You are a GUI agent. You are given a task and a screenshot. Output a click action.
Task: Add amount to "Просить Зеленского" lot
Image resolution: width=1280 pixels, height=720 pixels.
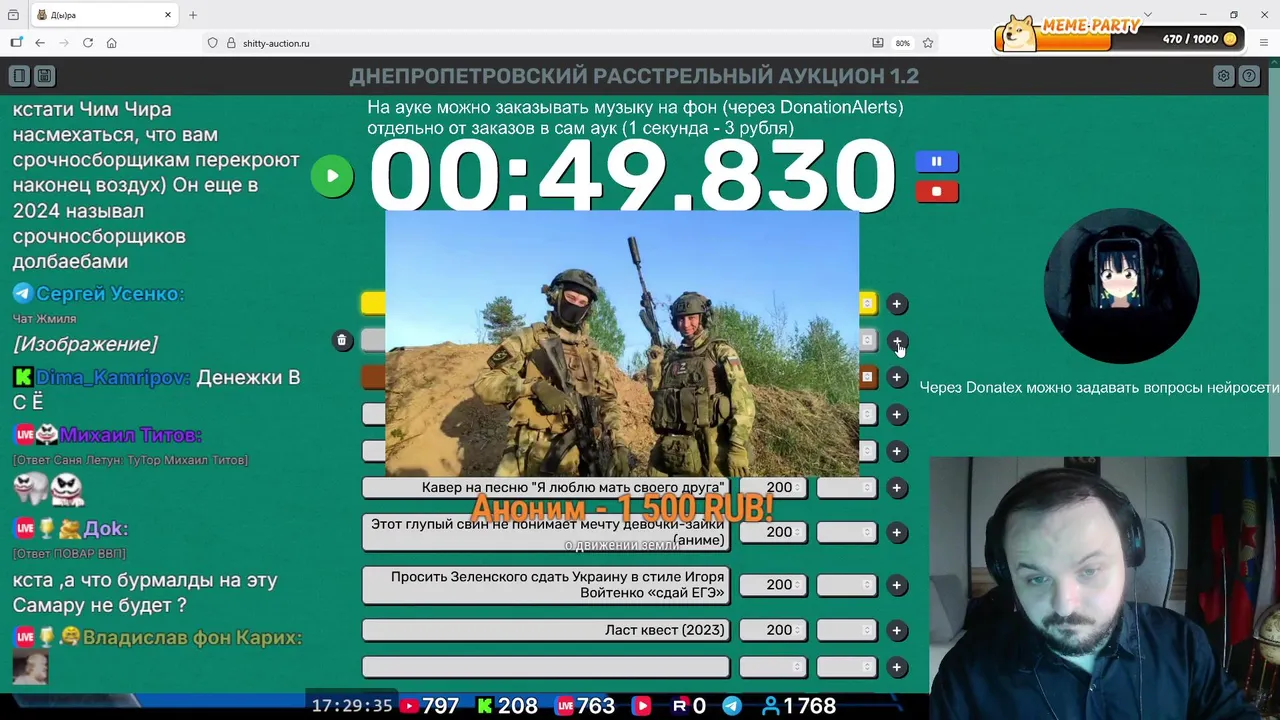pos(897,585)
